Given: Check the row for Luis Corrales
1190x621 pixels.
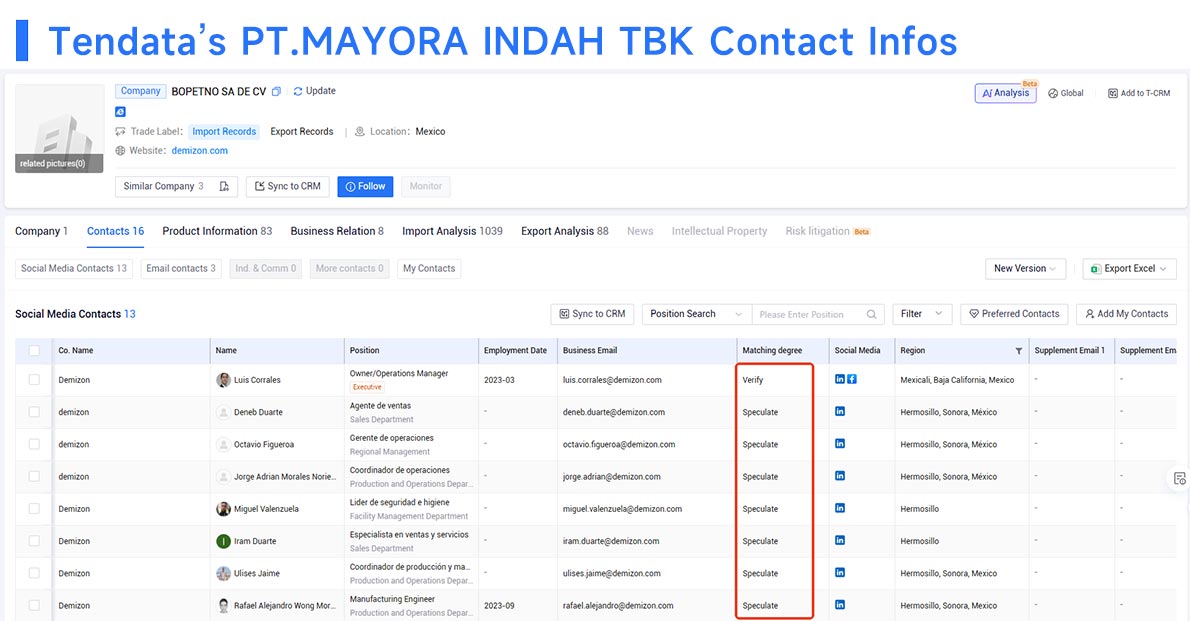Looking at the screenshot, I should (x=34, y=380).
